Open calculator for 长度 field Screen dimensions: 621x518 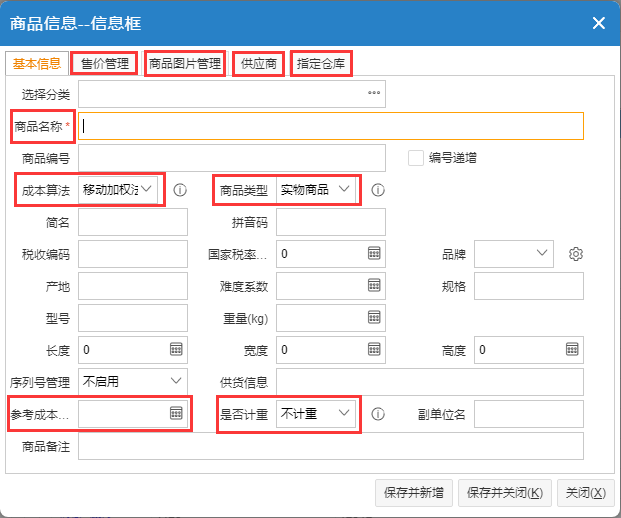[x=176, y=349]
